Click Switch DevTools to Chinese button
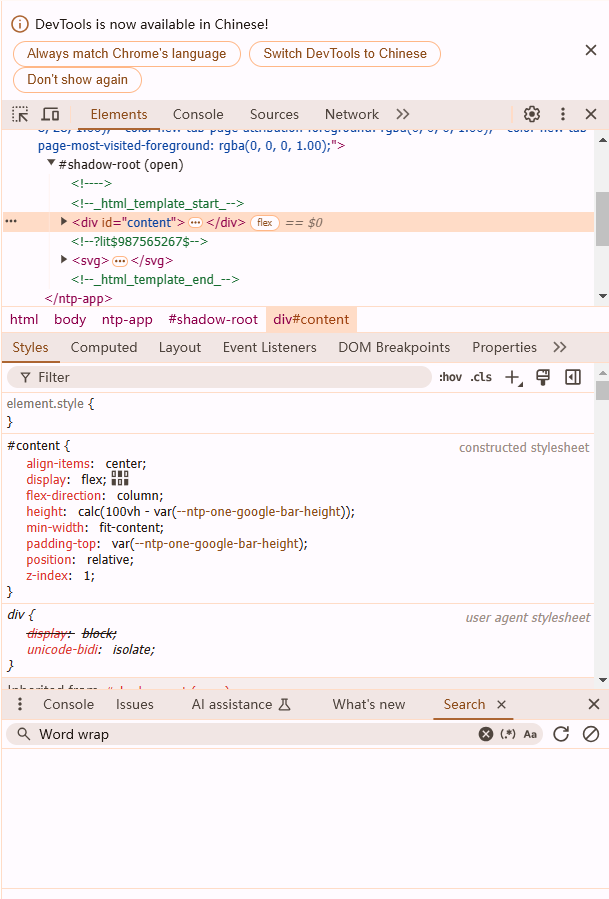 345,53
